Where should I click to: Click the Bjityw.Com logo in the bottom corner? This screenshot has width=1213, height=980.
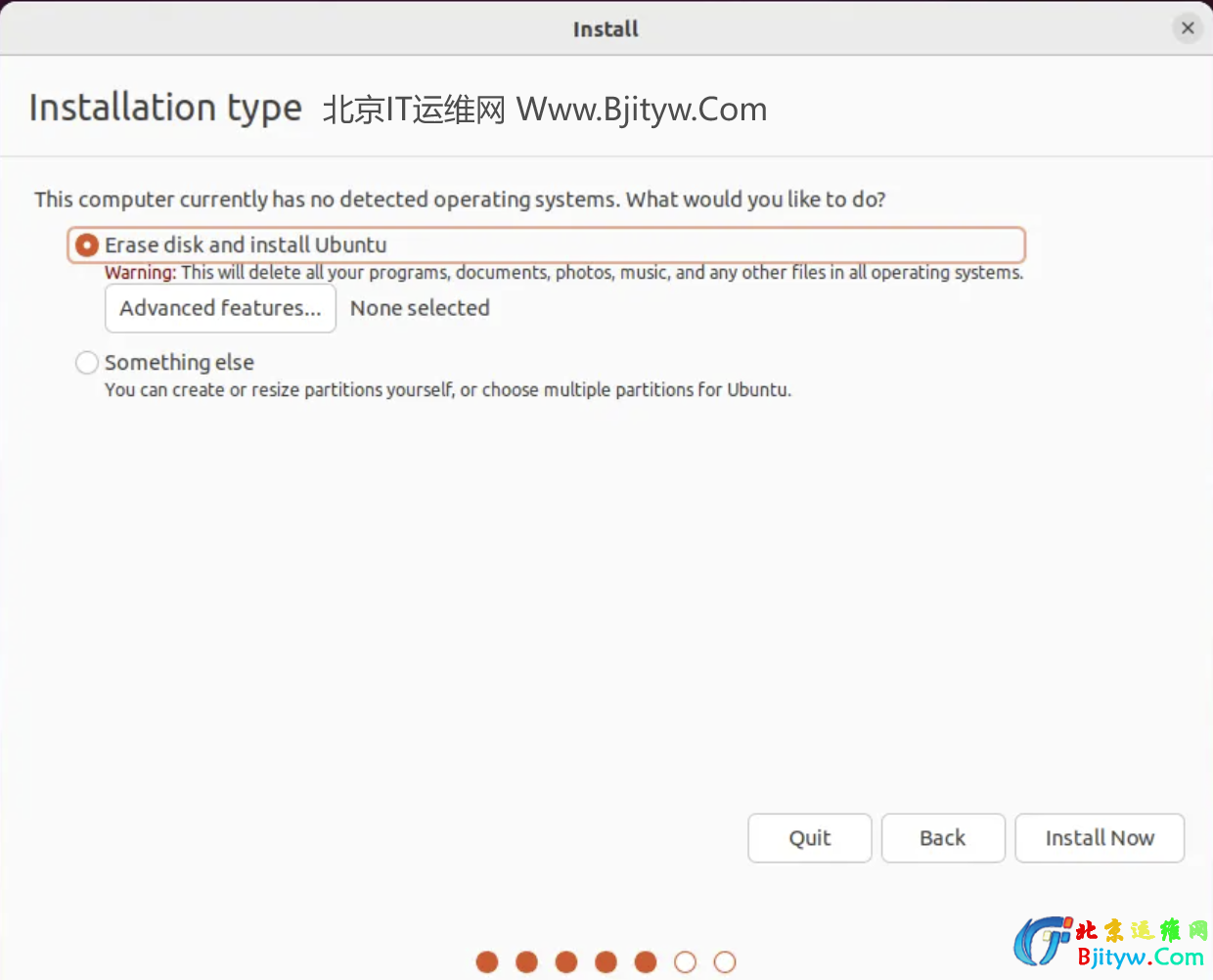click(1110, 944)
